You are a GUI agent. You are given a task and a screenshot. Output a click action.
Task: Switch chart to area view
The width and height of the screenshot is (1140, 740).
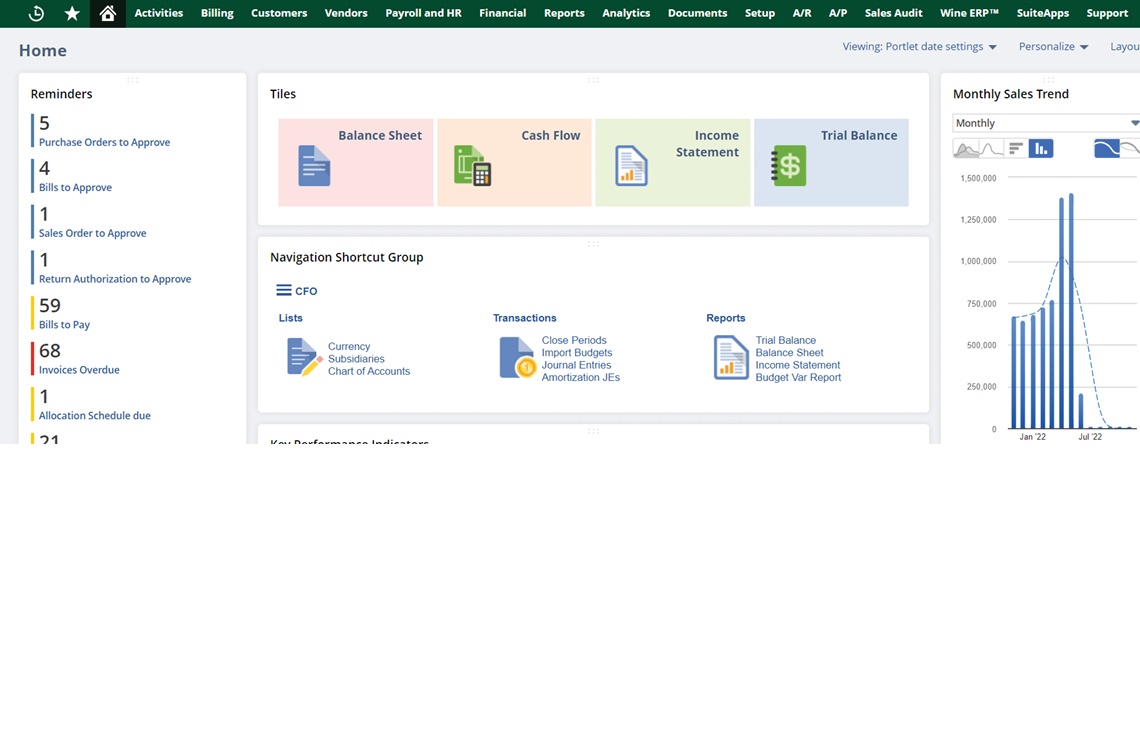point(966,149)
